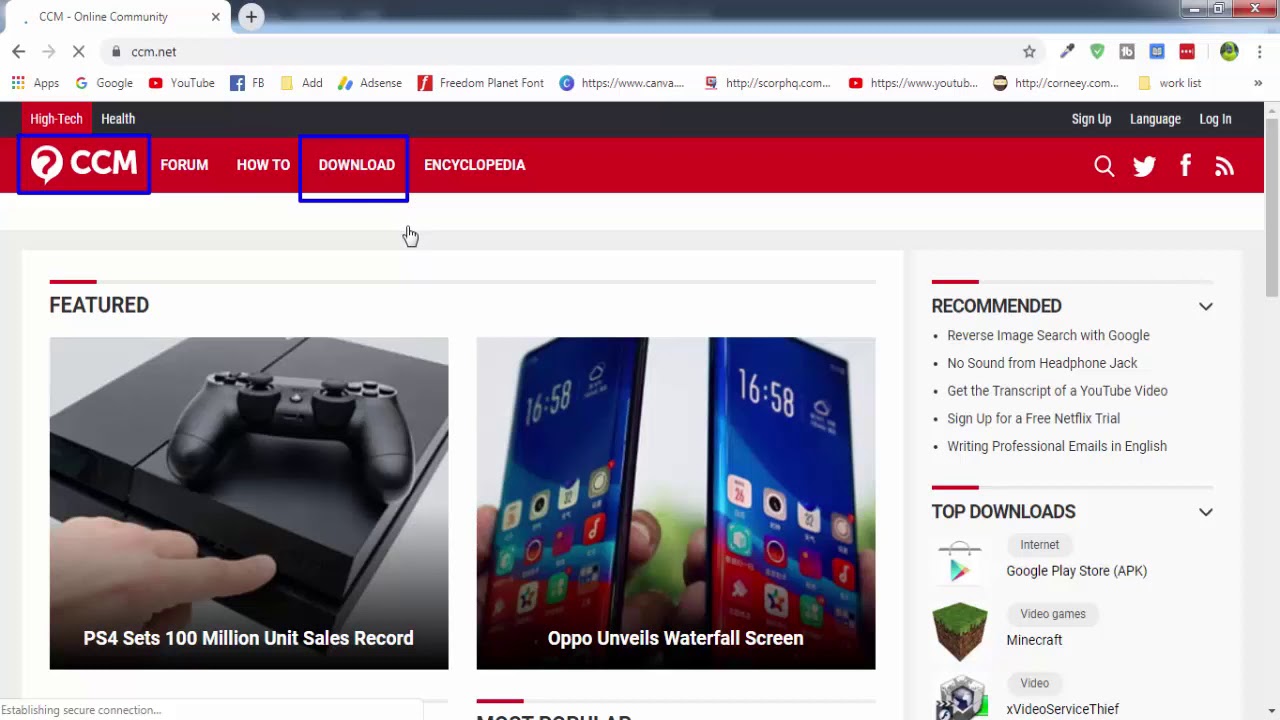Viewport: 1280px width, 720px height.
Task: Click the eyedropper extension icon
Action: [1067, 52]
